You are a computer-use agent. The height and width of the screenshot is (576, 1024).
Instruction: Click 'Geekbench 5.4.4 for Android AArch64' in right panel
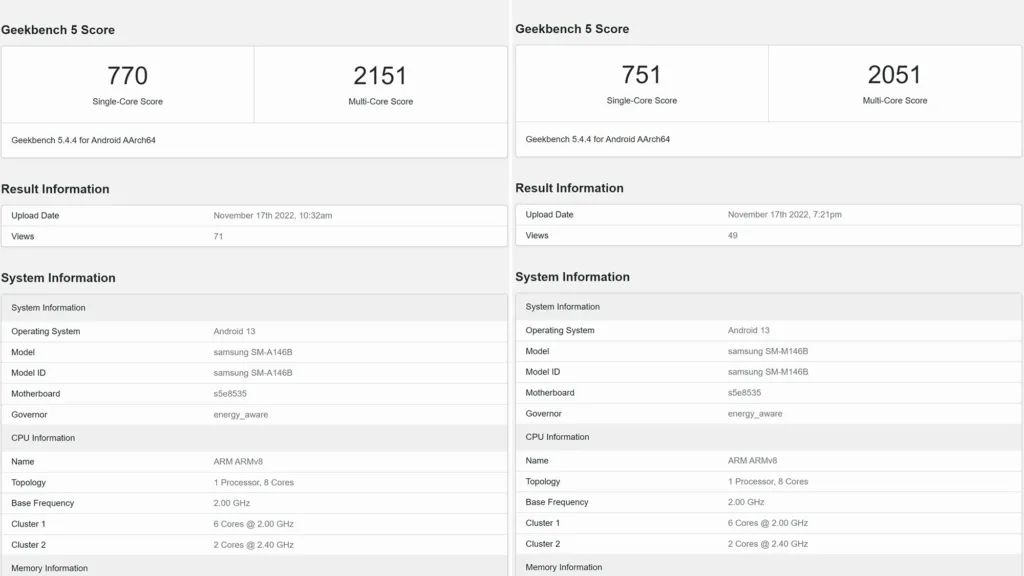click(598, 139)
